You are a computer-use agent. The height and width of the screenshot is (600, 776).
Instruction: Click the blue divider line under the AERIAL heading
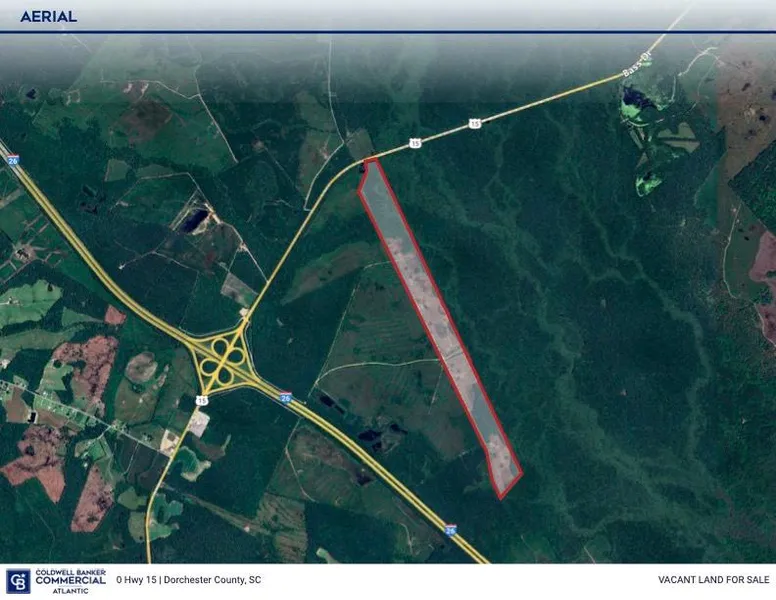point(388,32)
